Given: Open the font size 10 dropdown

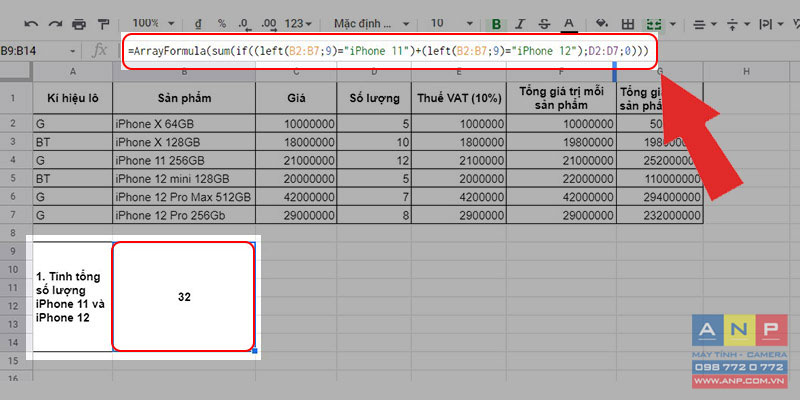Looking at the screenshot, I should 452,23.
